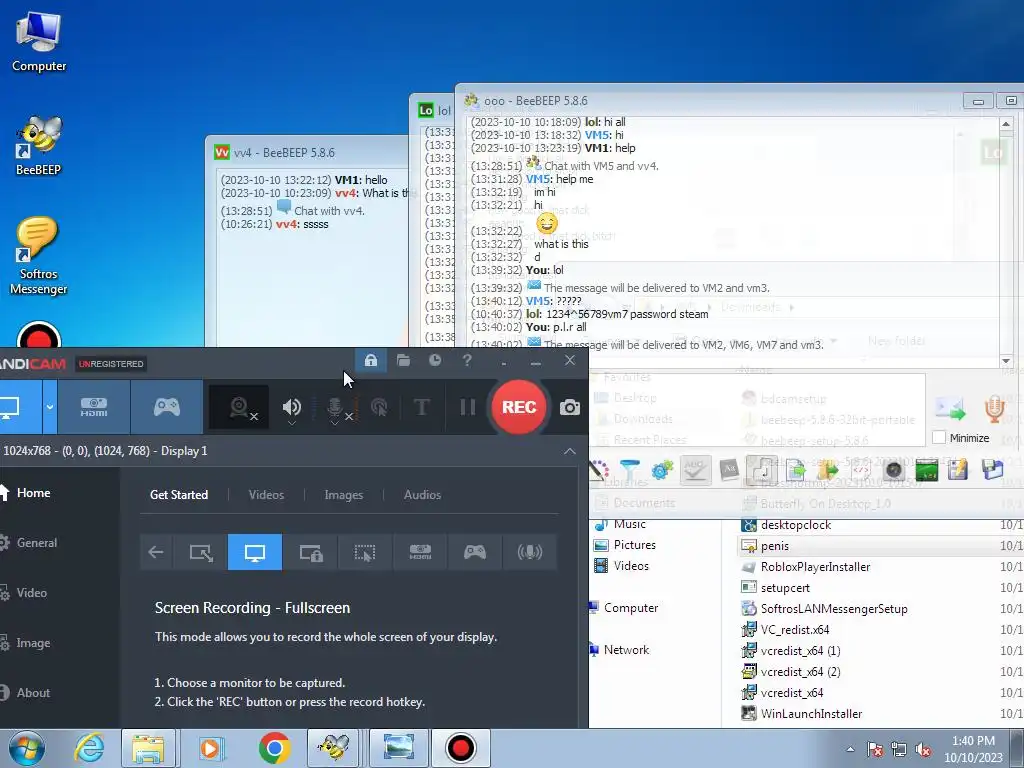Show hidden tray icons arrow
The width and height of the screenshot is (1024, 768).
850,749
